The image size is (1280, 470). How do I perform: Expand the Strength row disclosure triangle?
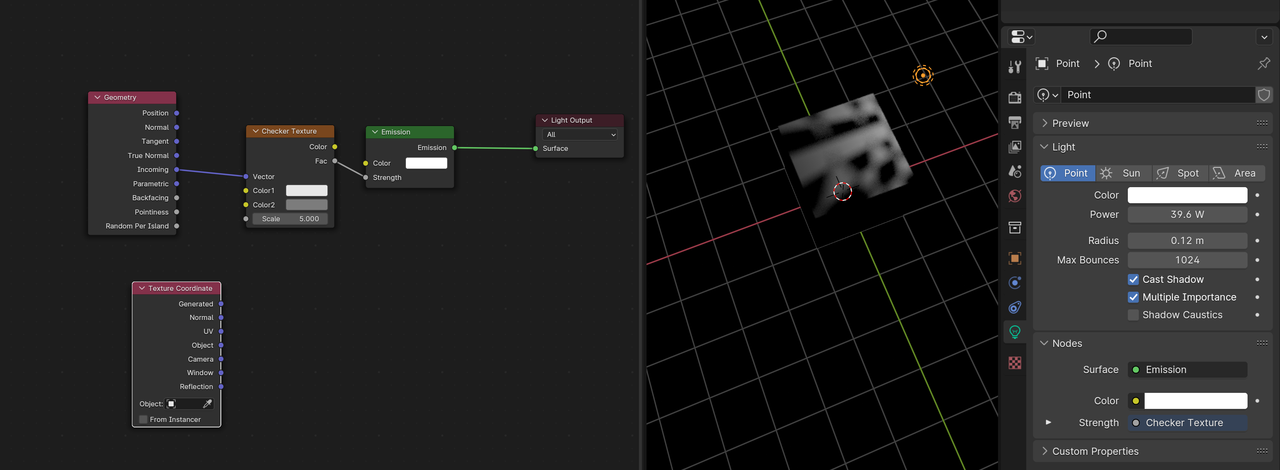[1049, 422]
